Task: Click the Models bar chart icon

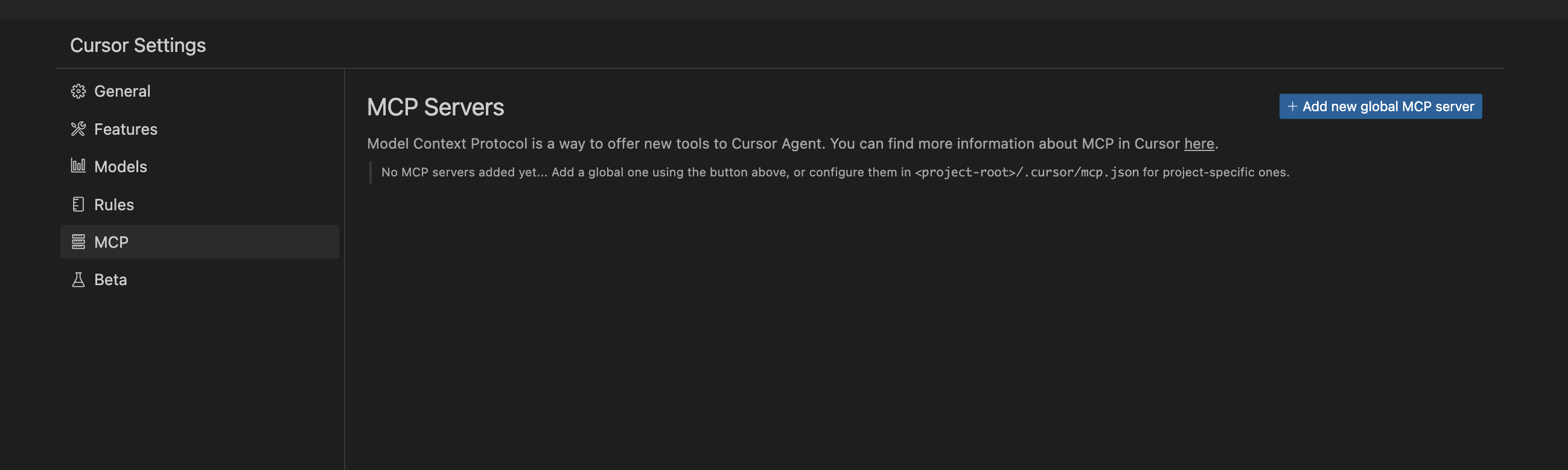Action: coord(78,166)
